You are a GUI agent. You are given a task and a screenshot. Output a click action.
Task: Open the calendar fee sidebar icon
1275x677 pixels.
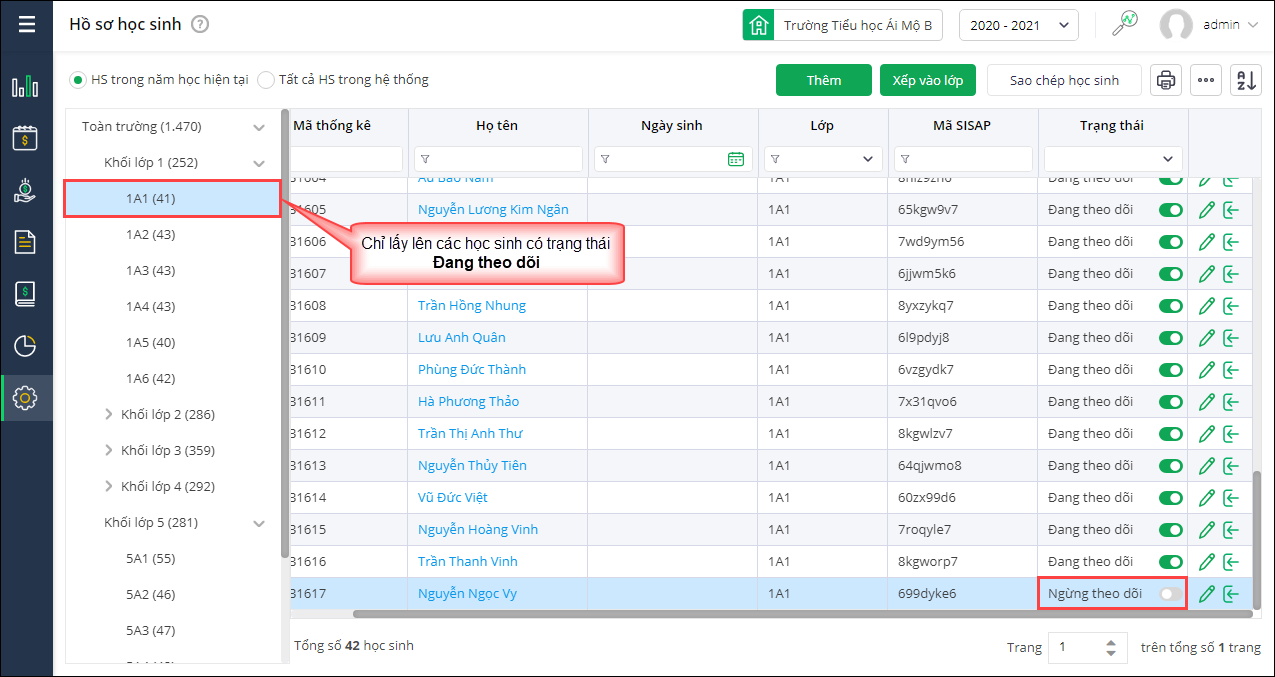point(25,138)
